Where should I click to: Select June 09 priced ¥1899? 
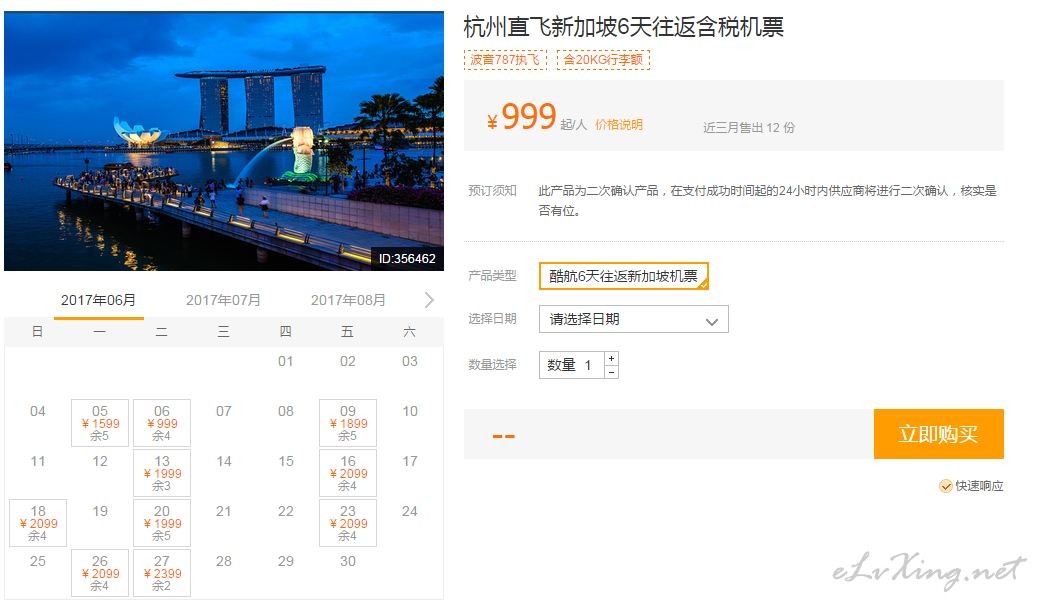348,423
